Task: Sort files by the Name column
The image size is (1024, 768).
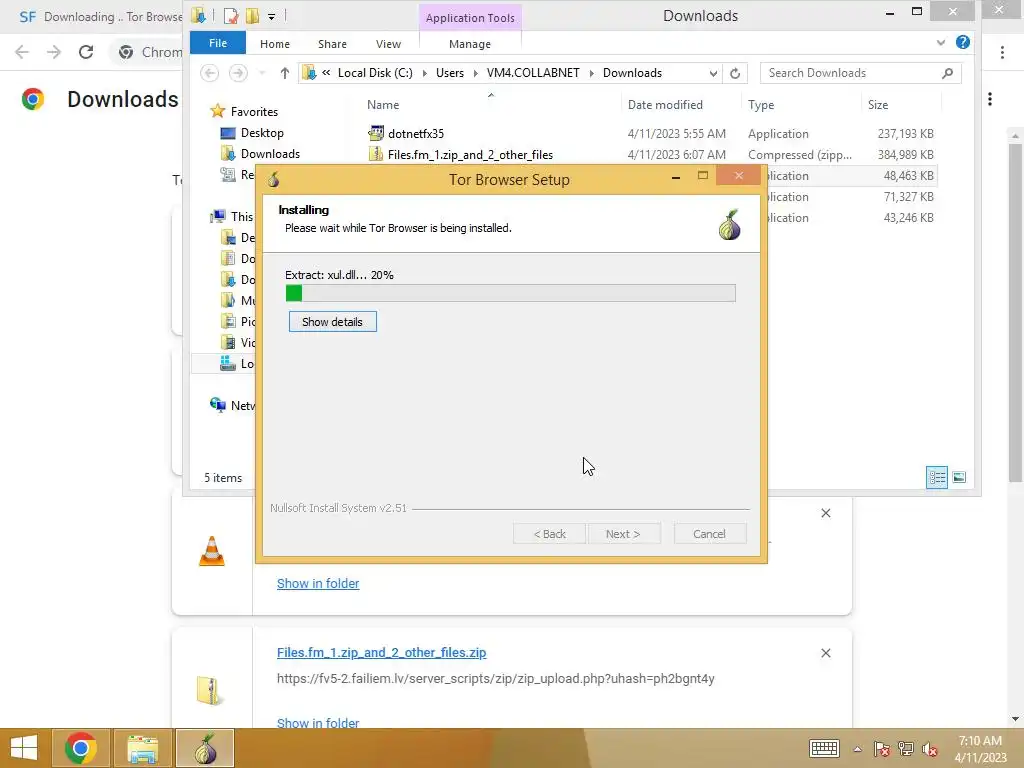Action: tap(383, 104)
